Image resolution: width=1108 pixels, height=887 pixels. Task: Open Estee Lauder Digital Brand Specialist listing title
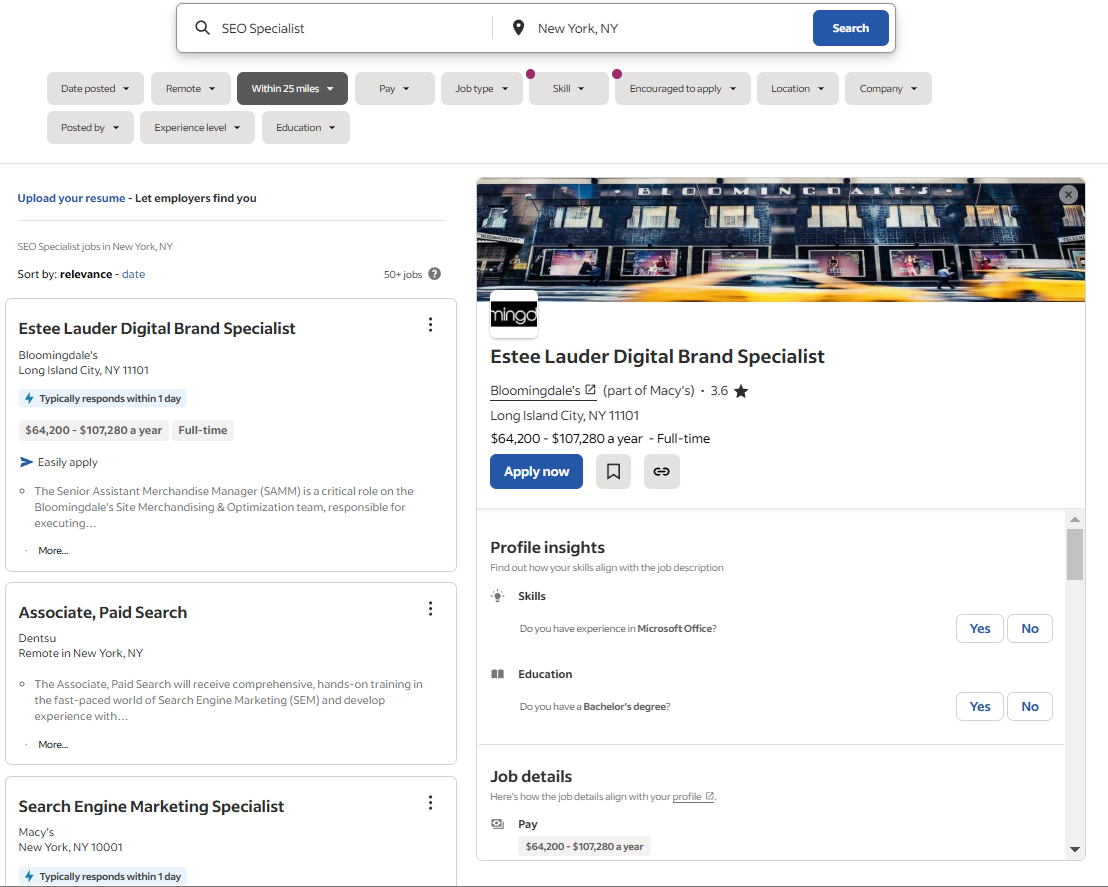click(157, 328)
